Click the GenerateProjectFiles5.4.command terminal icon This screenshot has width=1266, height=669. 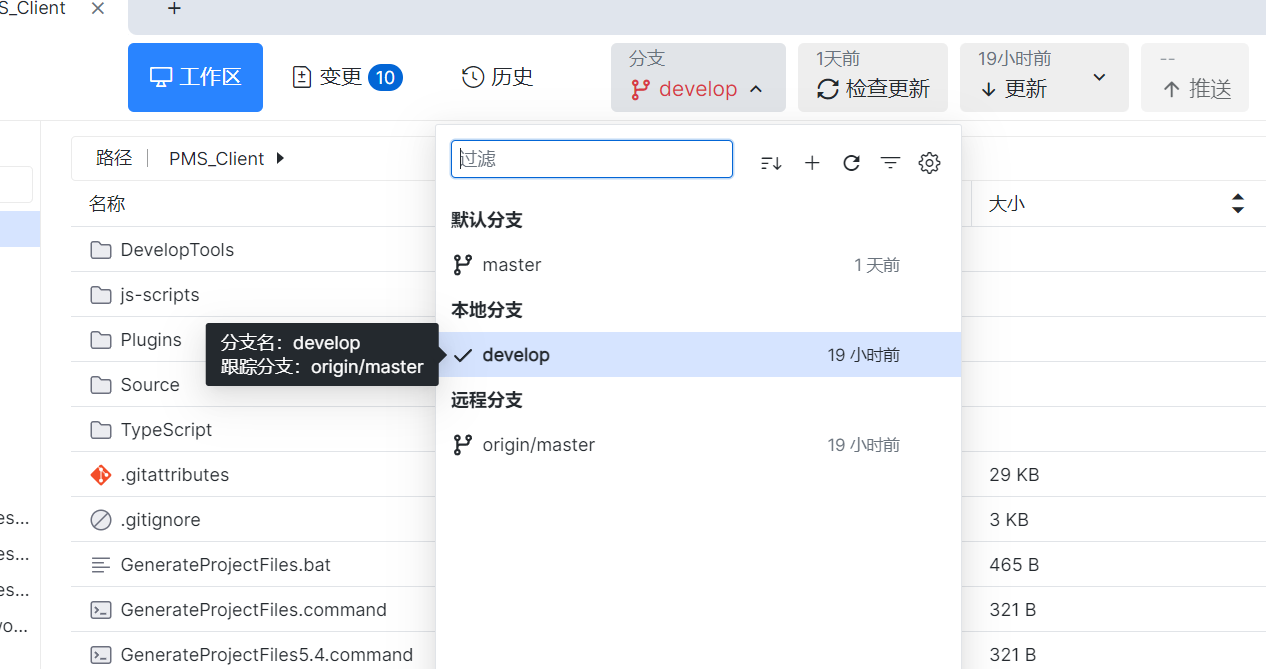[101, 655]
